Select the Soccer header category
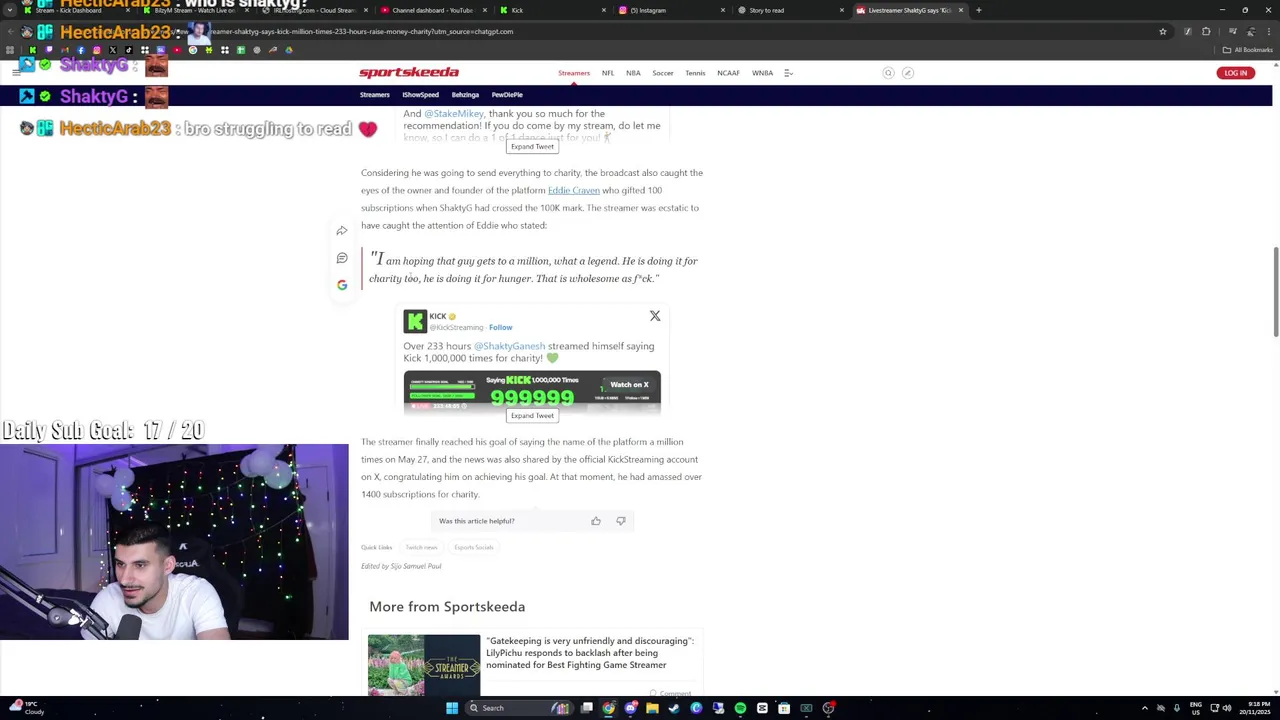1280x720 pixels. coord(663,73)
